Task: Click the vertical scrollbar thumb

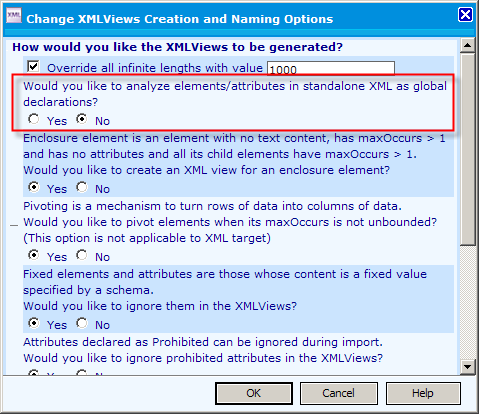Action: [x=468, y=149]
